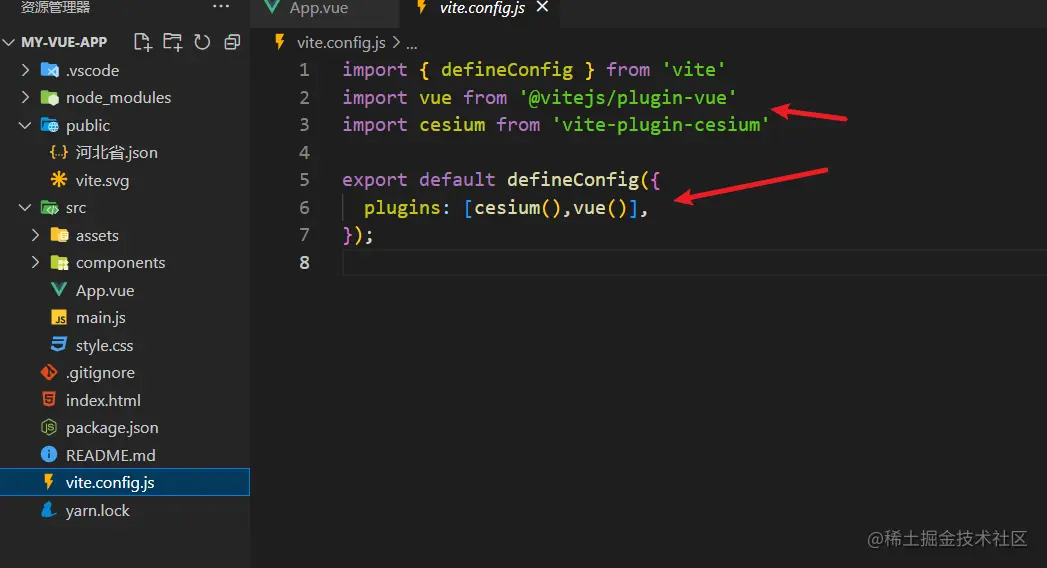The height and width of the screenshot is (568, 1047).
Task: Click the vite.svg asterisk file icon
Action: 59,180
